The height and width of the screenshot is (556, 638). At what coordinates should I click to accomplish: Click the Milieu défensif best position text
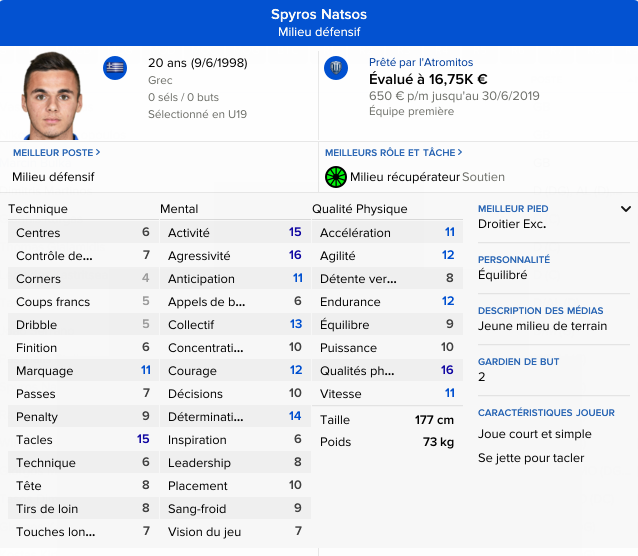tap(53, 177)
